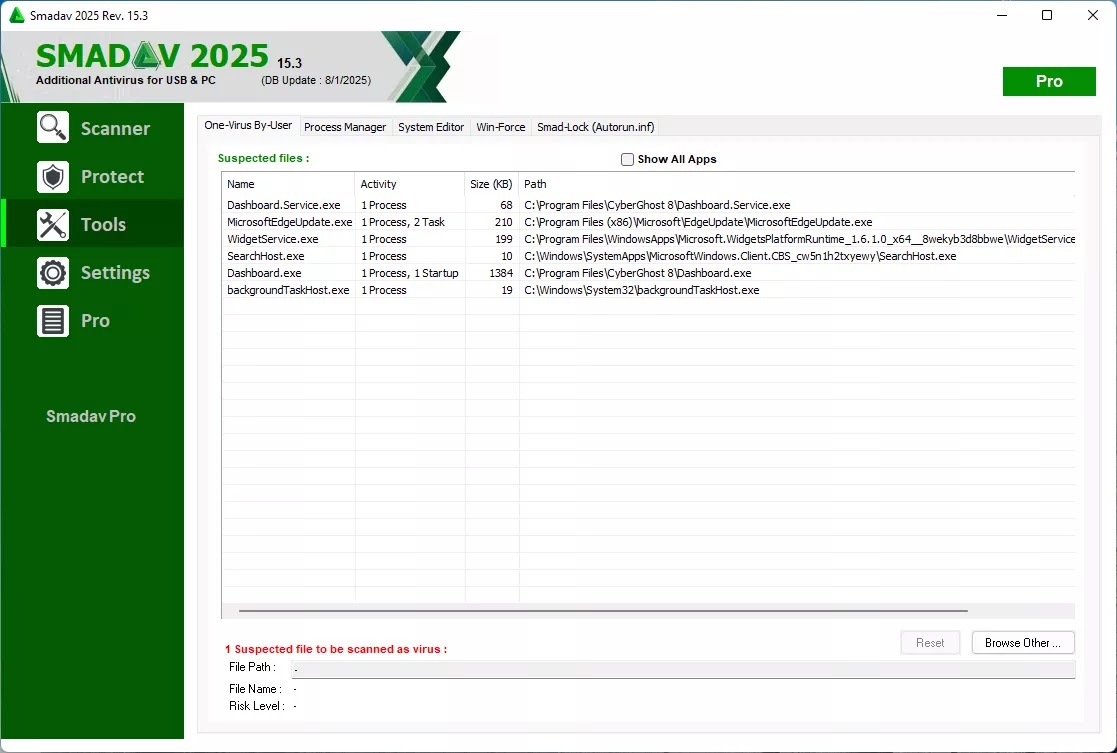Click the size value 19
The image size is (1117, 753).
tap(506, 291)
